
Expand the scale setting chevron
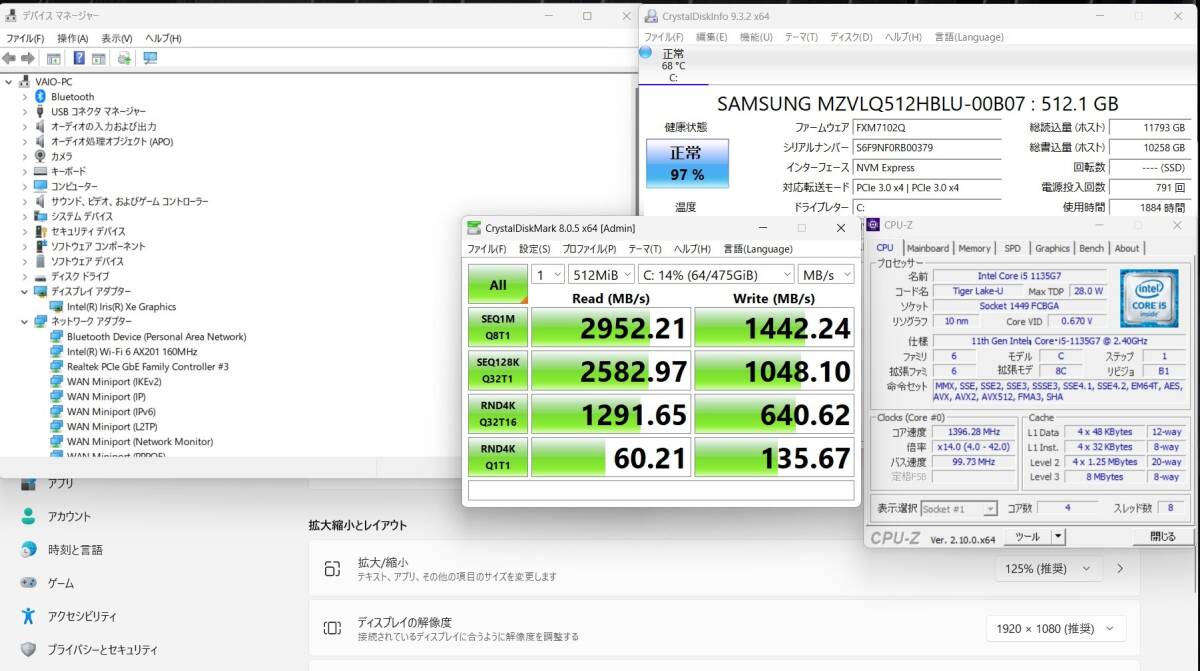click(1120, 568)
